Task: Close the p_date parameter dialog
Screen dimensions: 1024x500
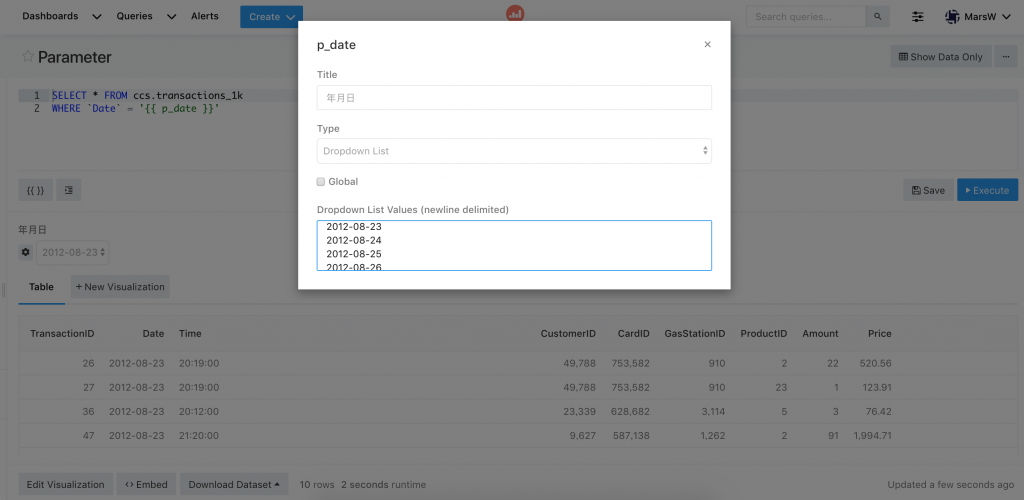Action: tap(707, 45)
